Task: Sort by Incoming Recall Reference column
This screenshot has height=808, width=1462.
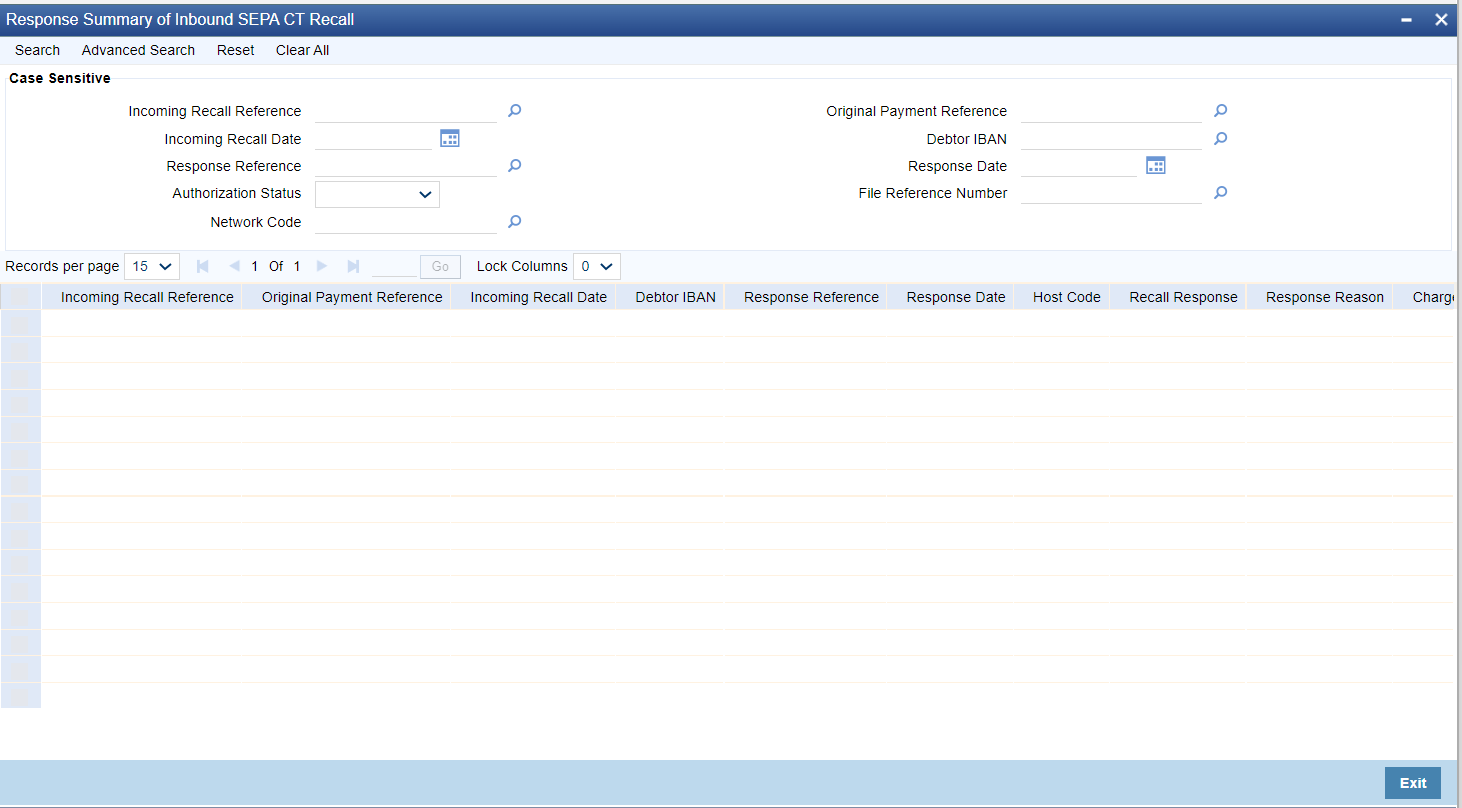Action: point(147,297)
